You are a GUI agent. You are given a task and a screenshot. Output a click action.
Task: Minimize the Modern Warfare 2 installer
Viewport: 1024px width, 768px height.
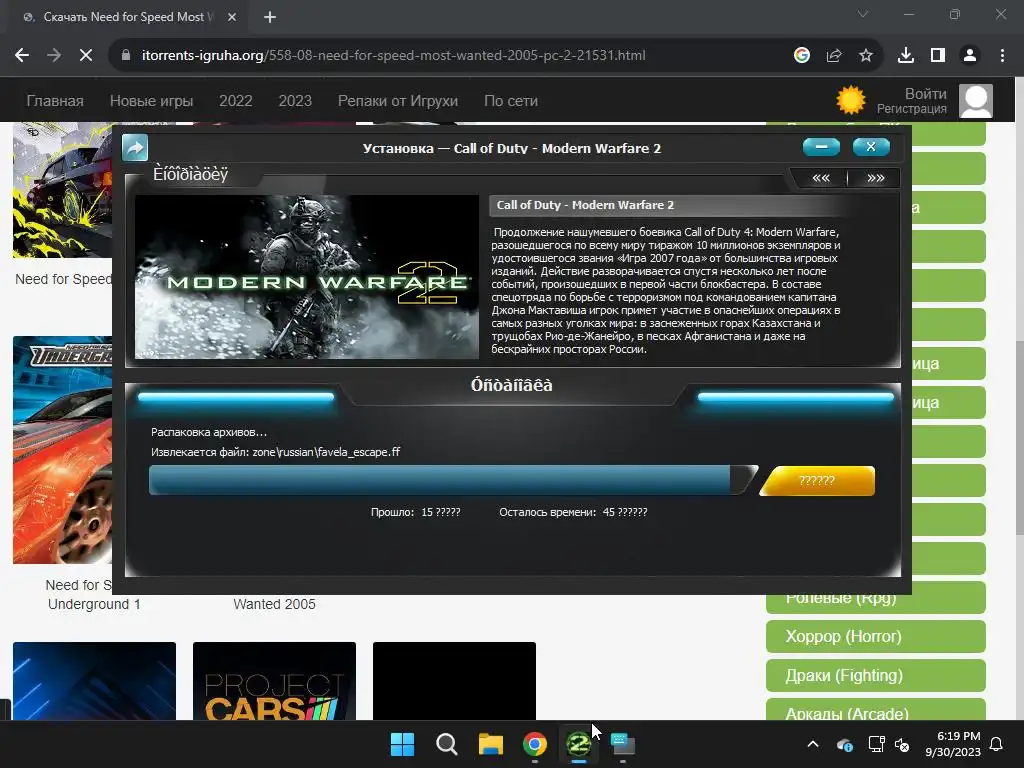[821, 147]
